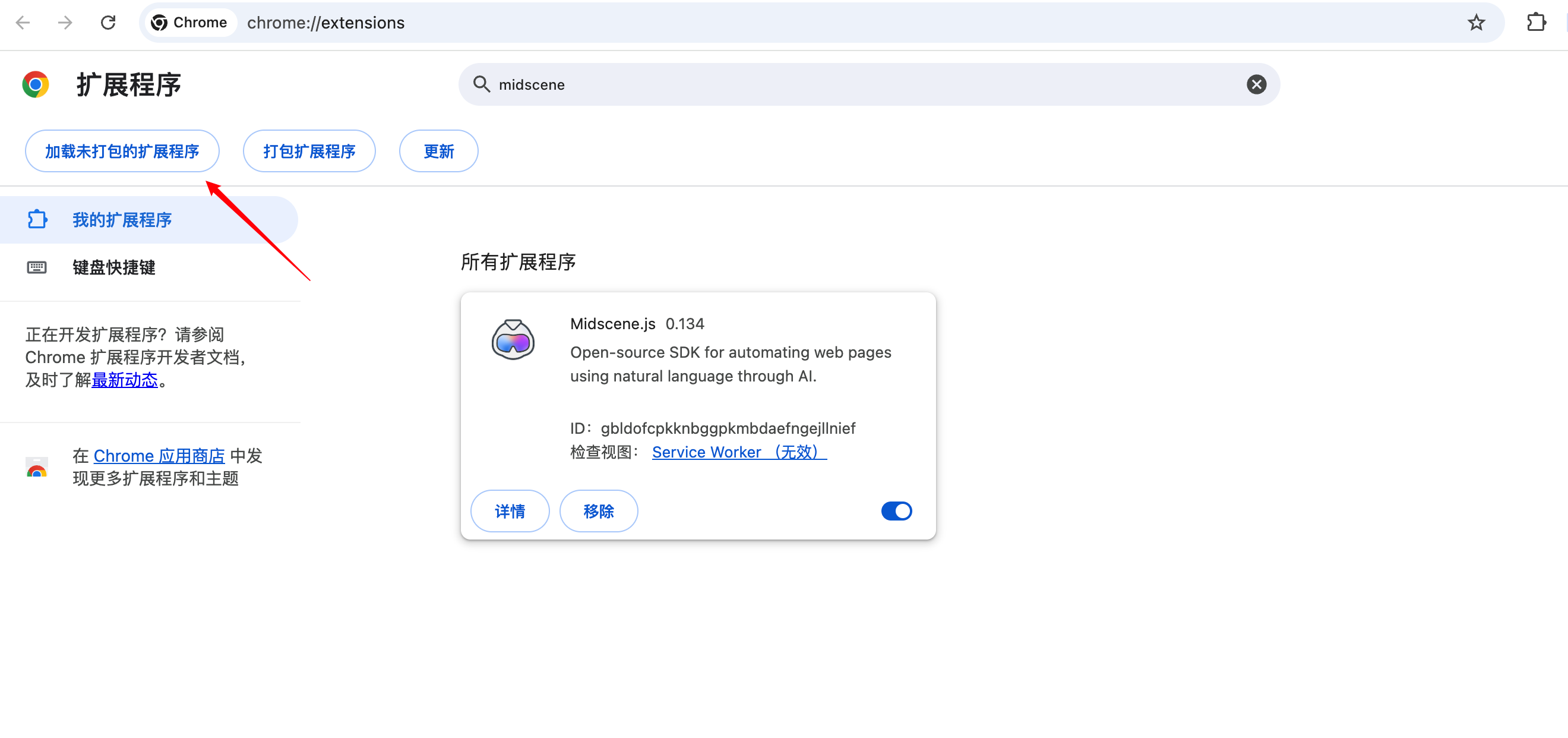This screenshot has height=738, width=1568.
Task: Click the Midscene.js extension icon
Action: (x=513, y=340)
